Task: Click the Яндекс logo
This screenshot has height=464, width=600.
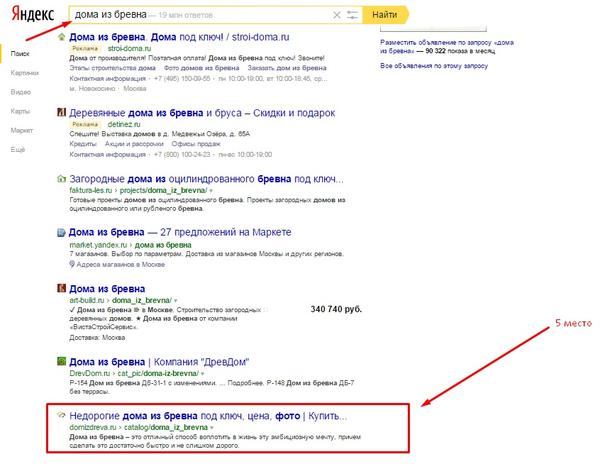Action: click(x=33, y=14)
